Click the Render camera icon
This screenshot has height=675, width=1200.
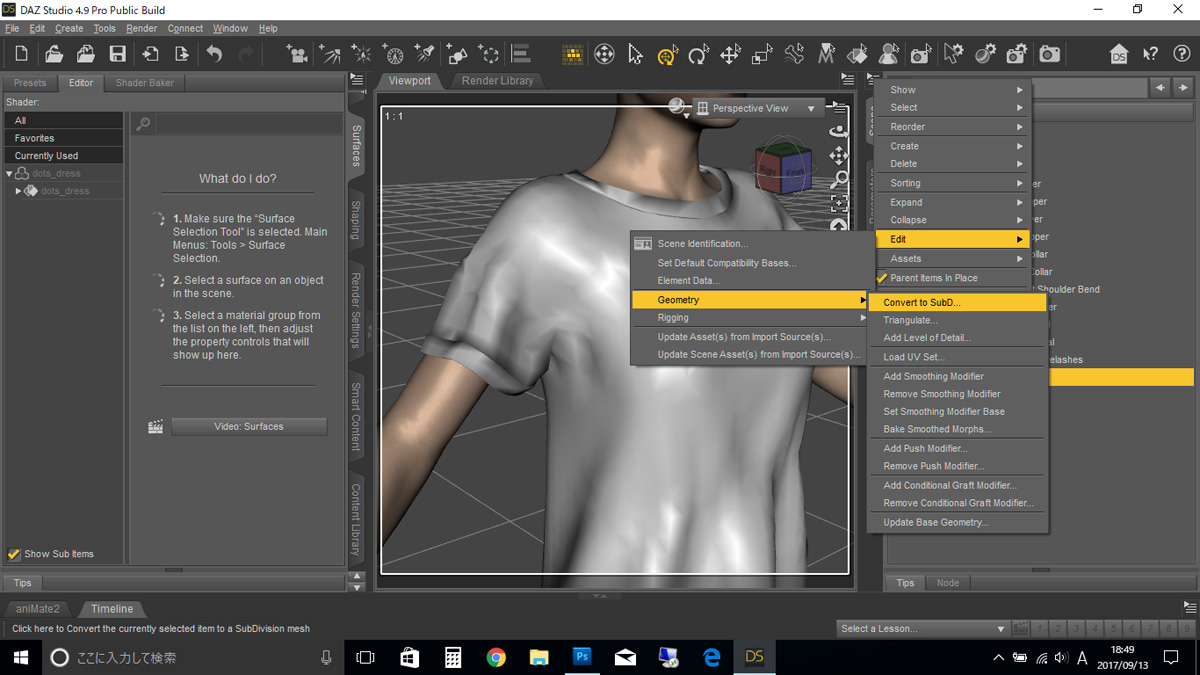1049,54
